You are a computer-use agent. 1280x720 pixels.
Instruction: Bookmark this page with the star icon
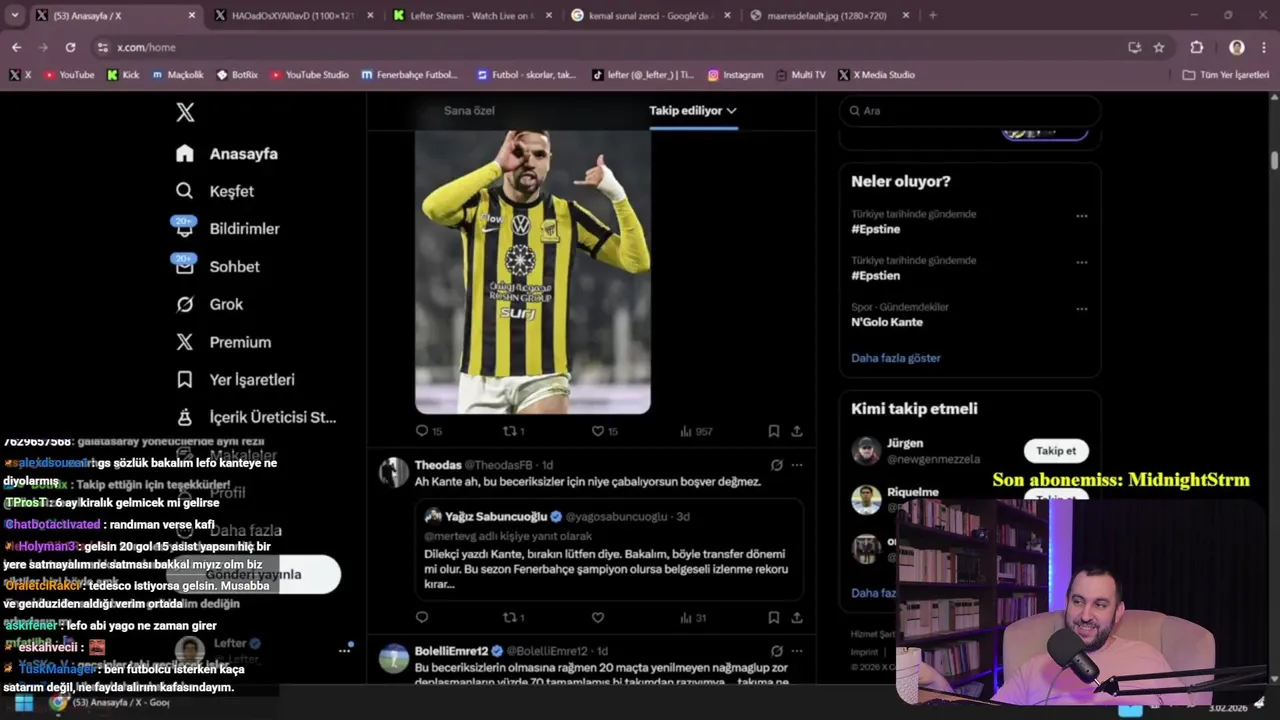(1159, 47)
